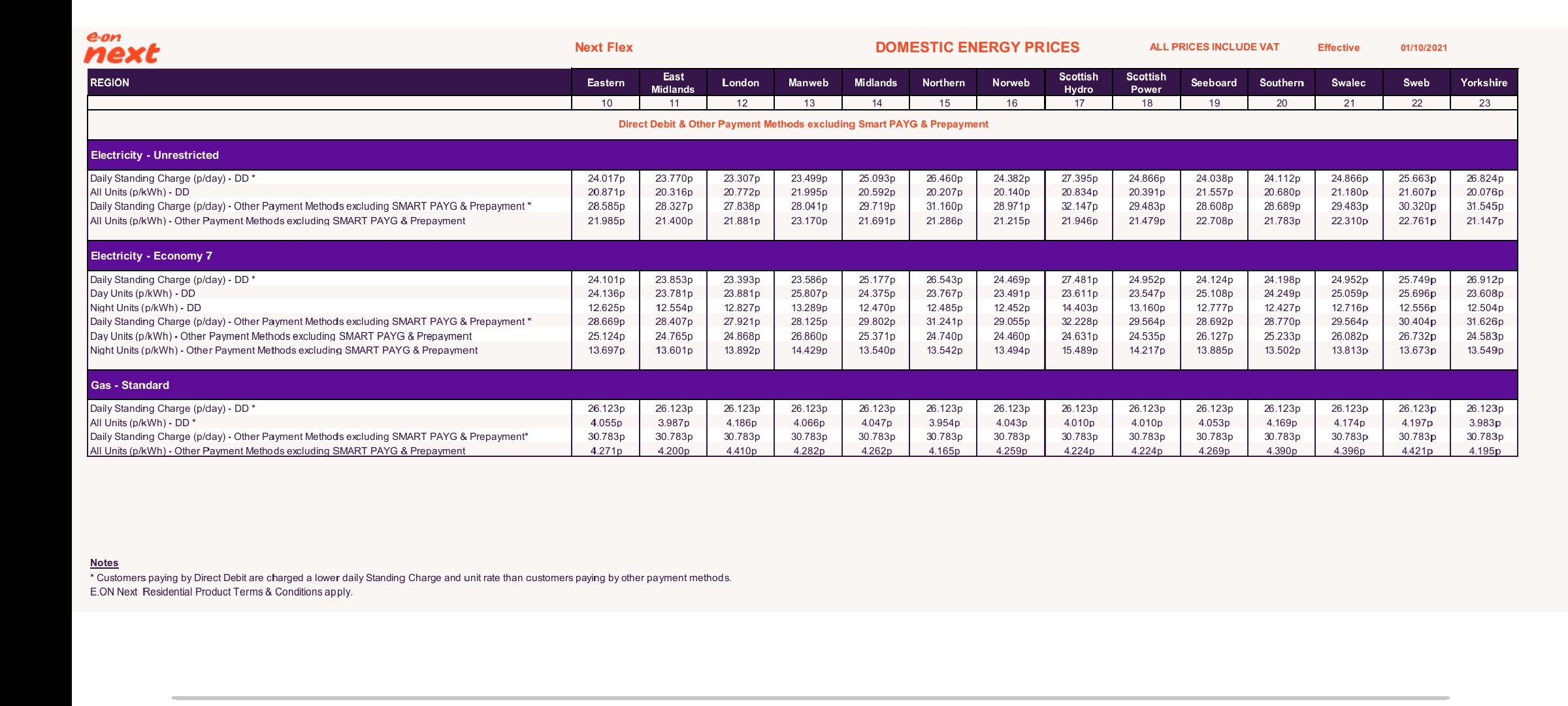Click the London gas value 4.186p
The image size is (1568, 706).
click(x=742, y=423)
